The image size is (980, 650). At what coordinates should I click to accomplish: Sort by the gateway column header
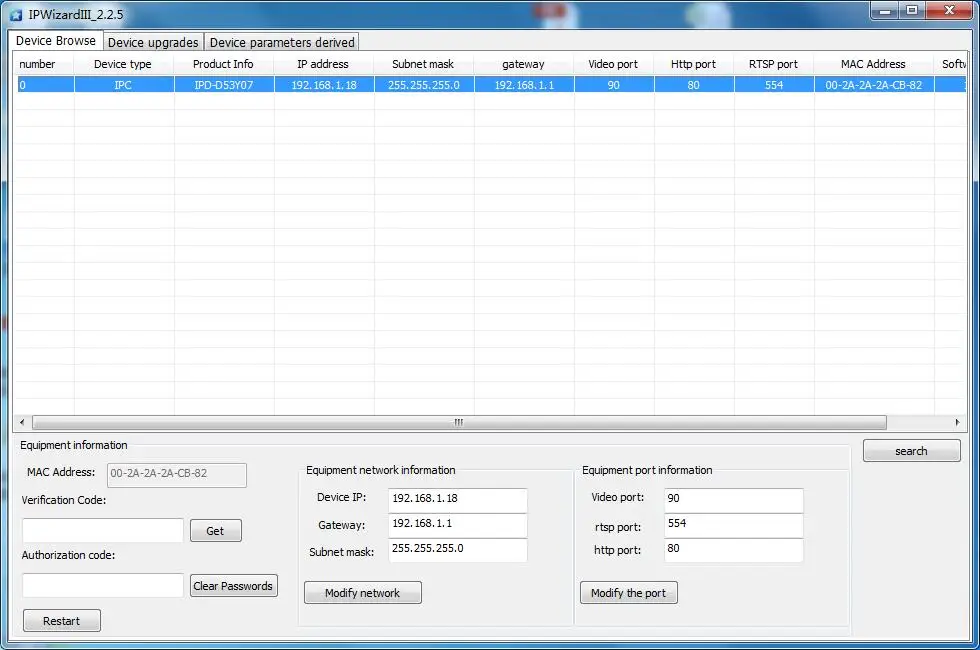point(523,64)
